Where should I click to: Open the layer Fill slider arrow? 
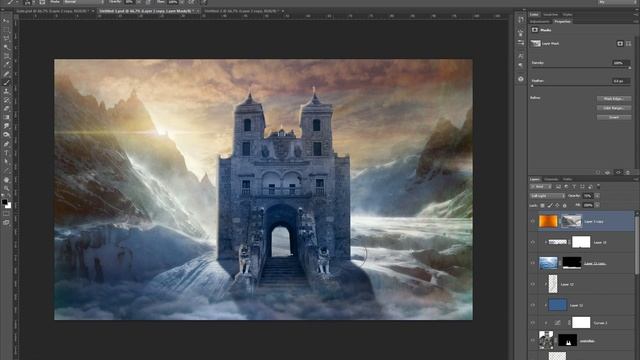[597, 205]
